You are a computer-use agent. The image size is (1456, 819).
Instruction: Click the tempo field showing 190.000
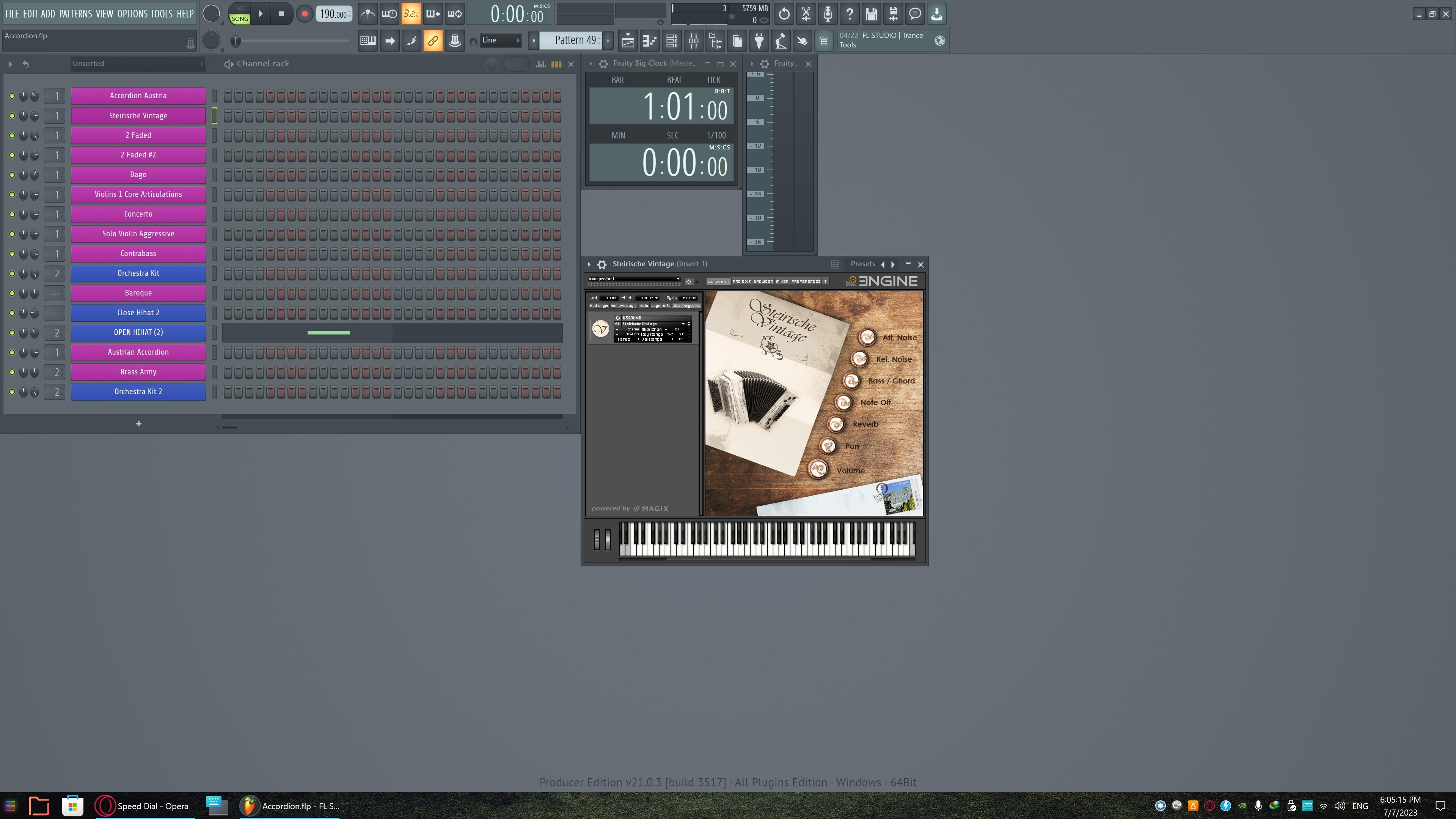(333, 14)
